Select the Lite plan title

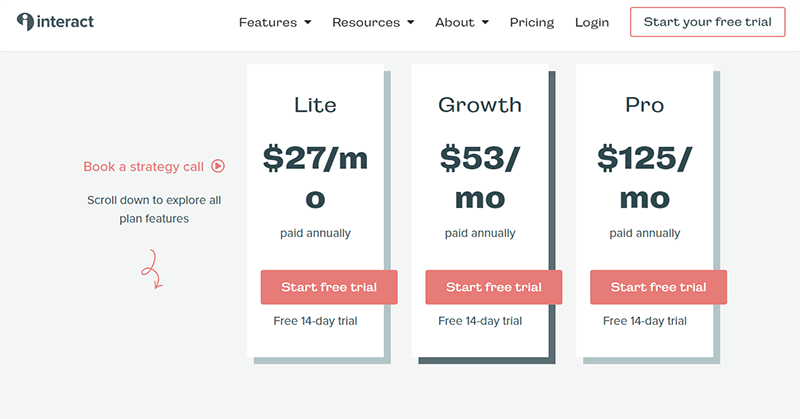click(x=315, y=105)
